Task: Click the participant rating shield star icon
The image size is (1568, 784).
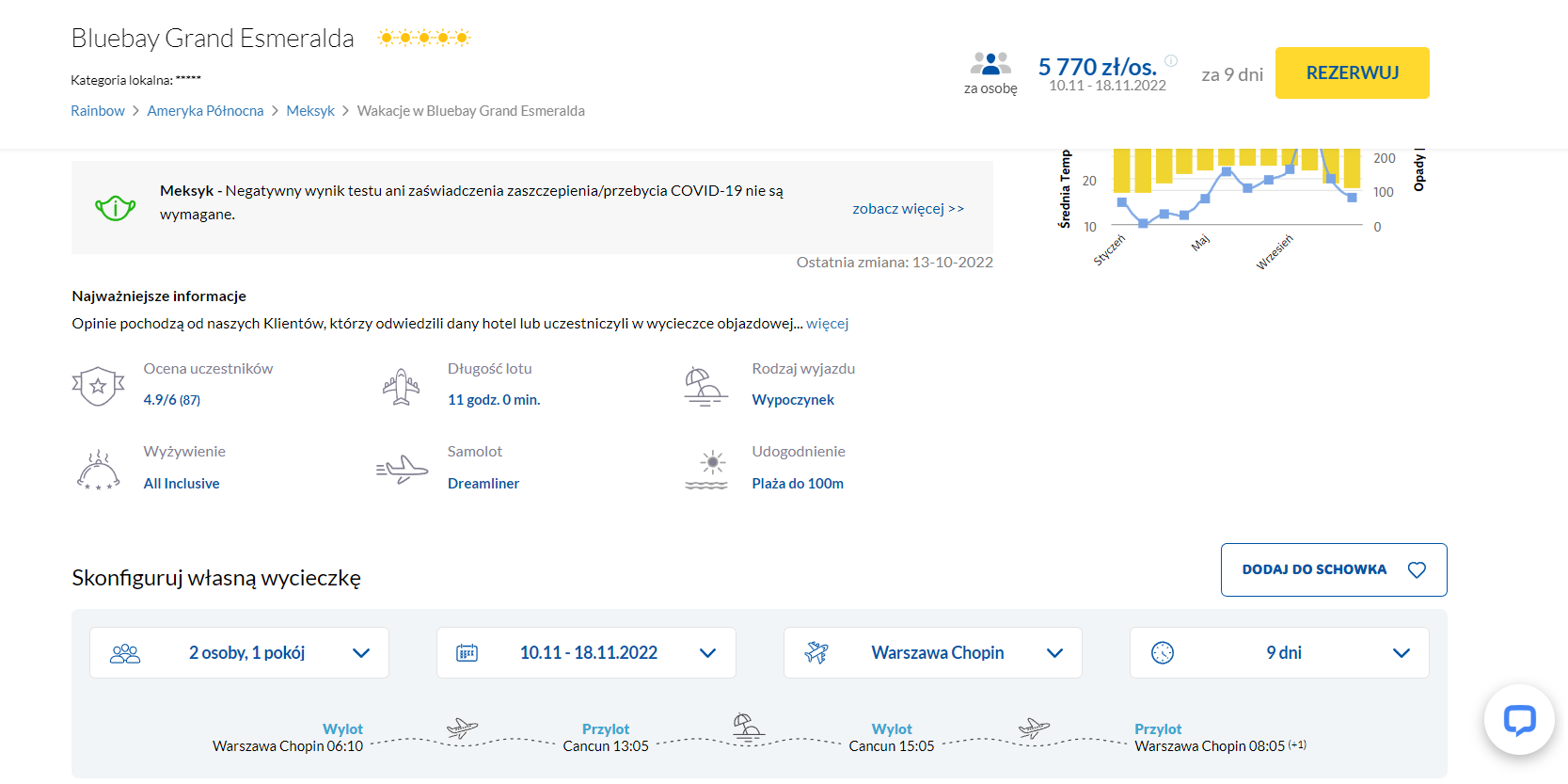Action: pos(98,386)
